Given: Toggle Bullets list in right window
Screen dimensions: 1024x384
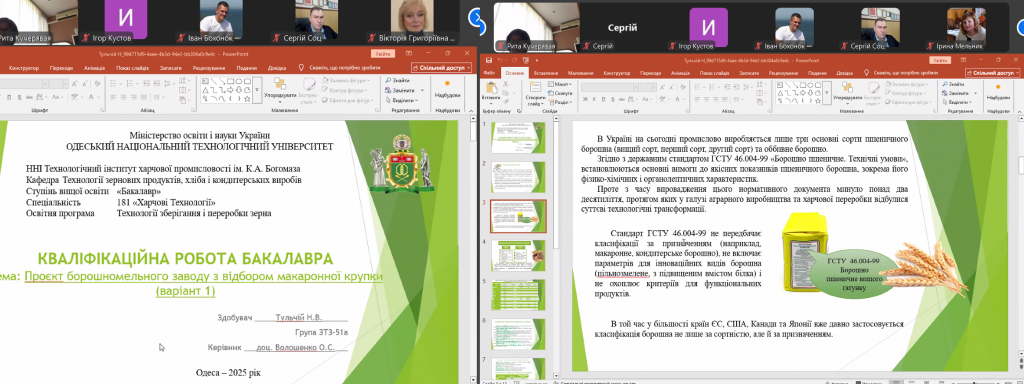Looking at the screenshot, I should (697, 87).
